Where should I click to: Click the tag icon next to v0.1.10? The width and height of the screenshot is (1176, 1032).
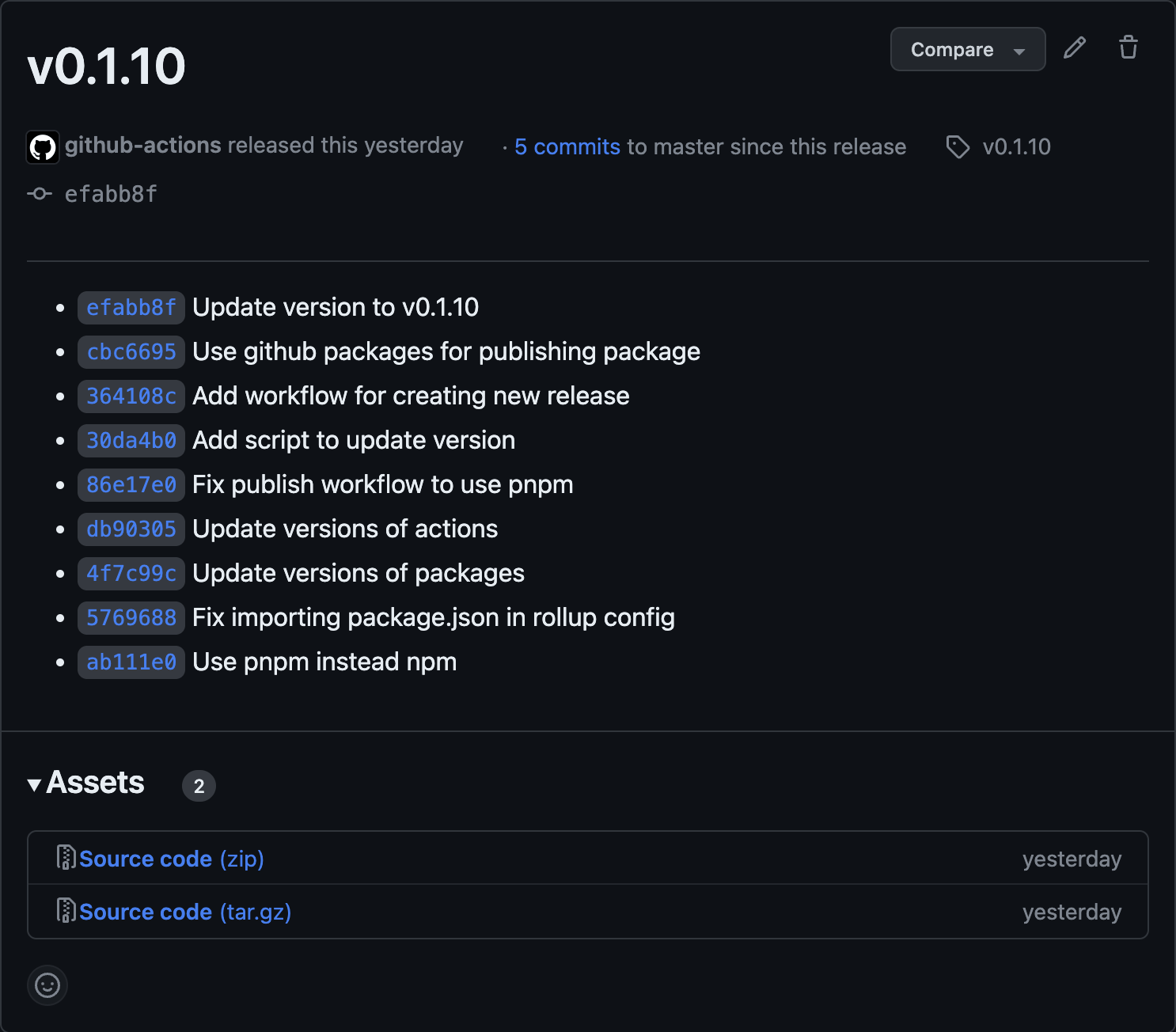click(958, 147)
